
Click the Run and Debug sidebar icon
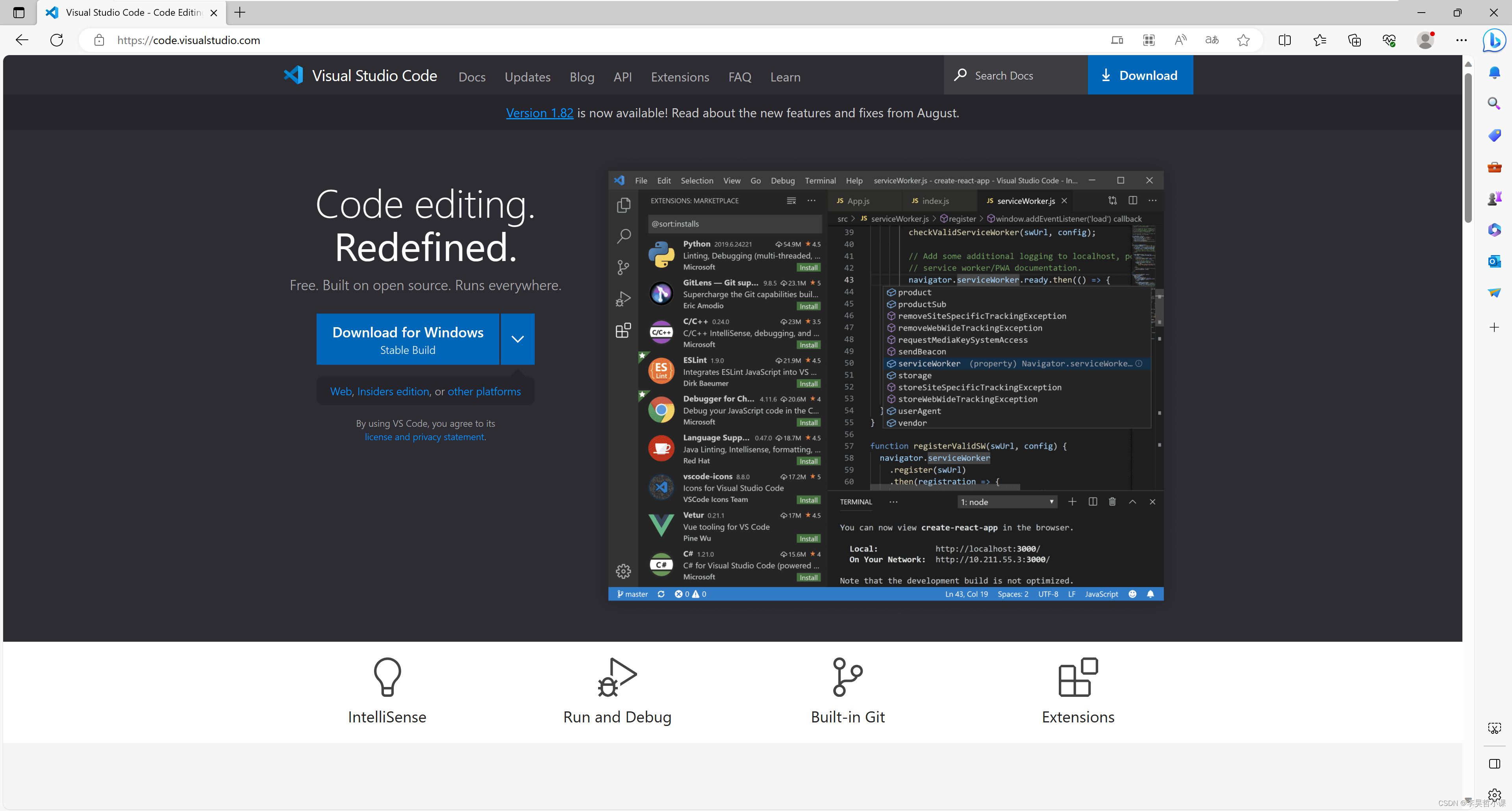point(622,298)
